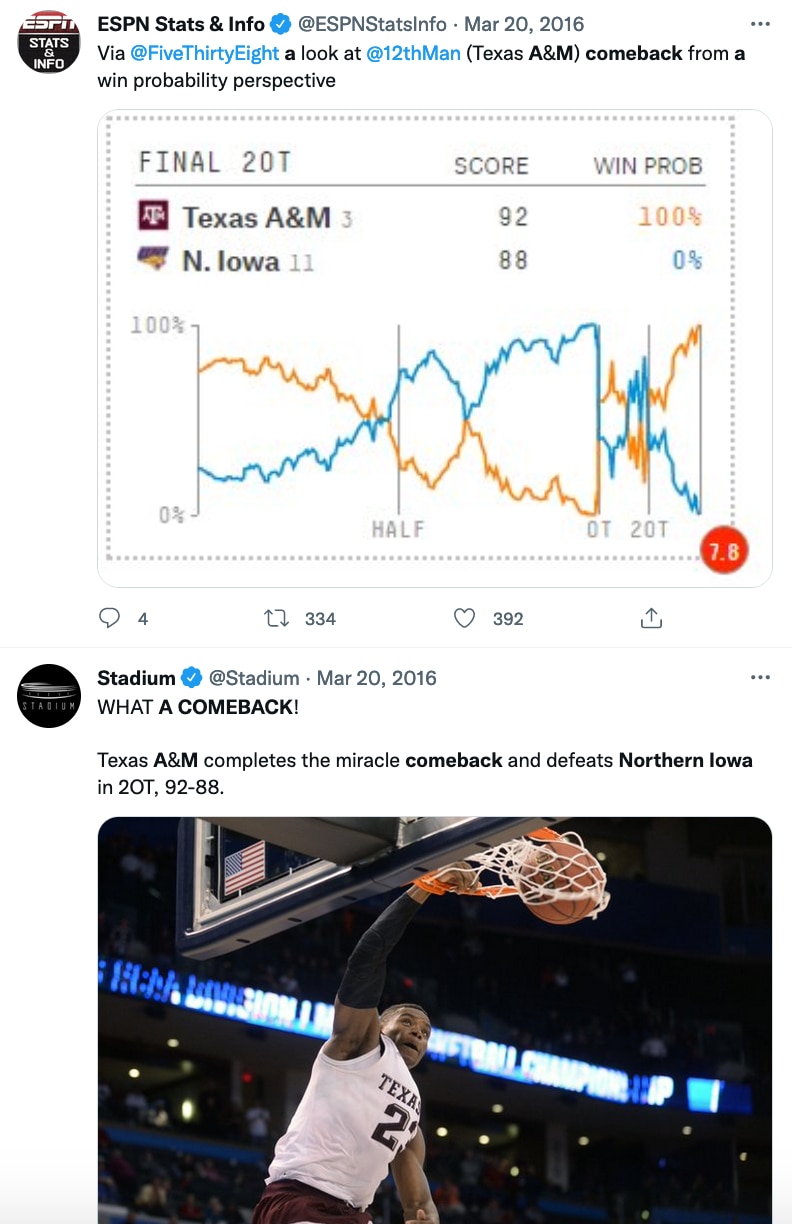Like the ESPN win probability tweet

(x=464, y=618)
